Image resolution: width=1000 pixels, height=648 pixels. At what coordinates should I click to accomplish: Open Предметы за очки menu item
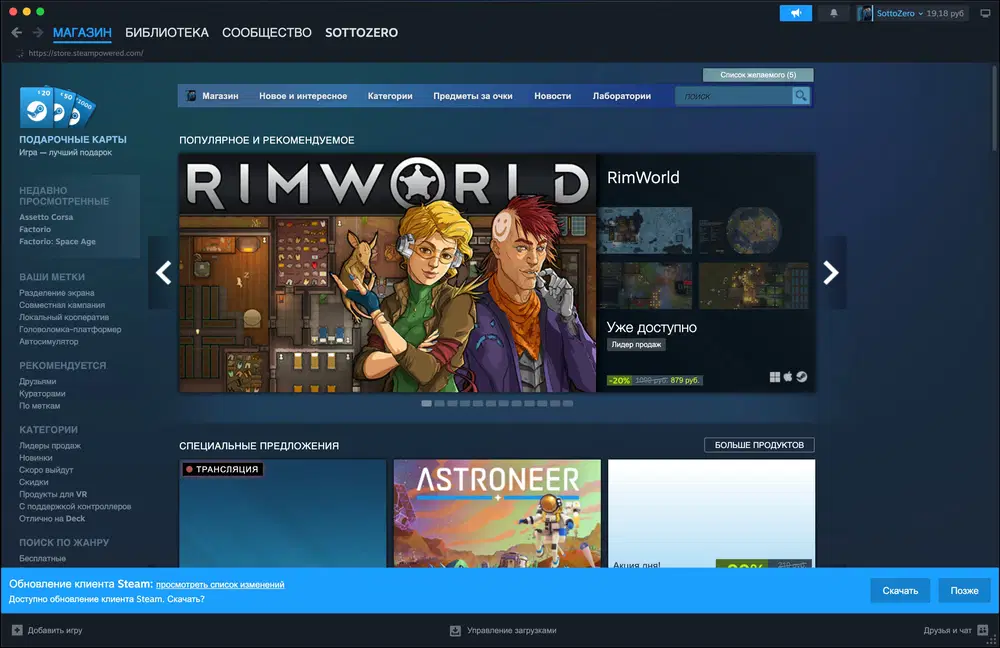point(473,96)
